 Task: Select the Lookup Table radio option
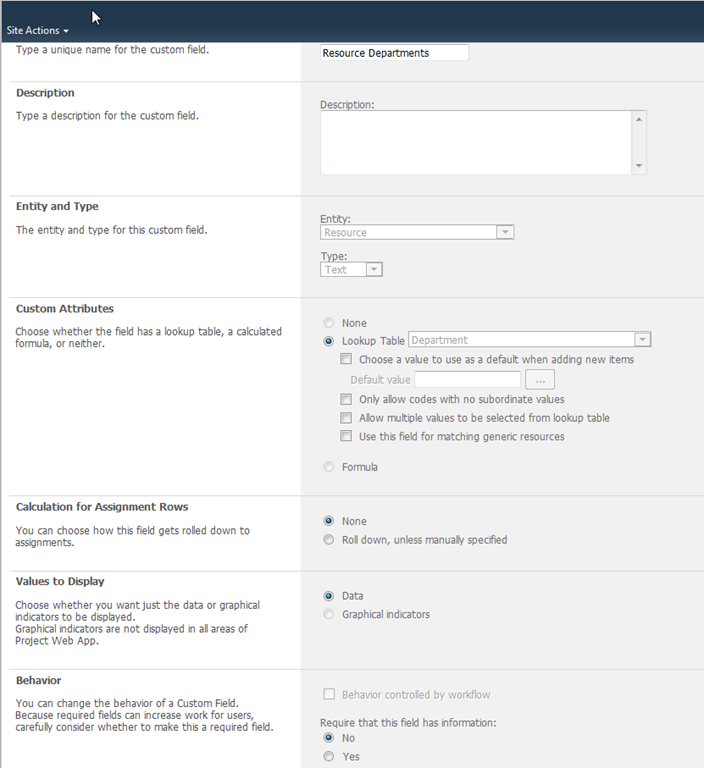tap(329, 341)
